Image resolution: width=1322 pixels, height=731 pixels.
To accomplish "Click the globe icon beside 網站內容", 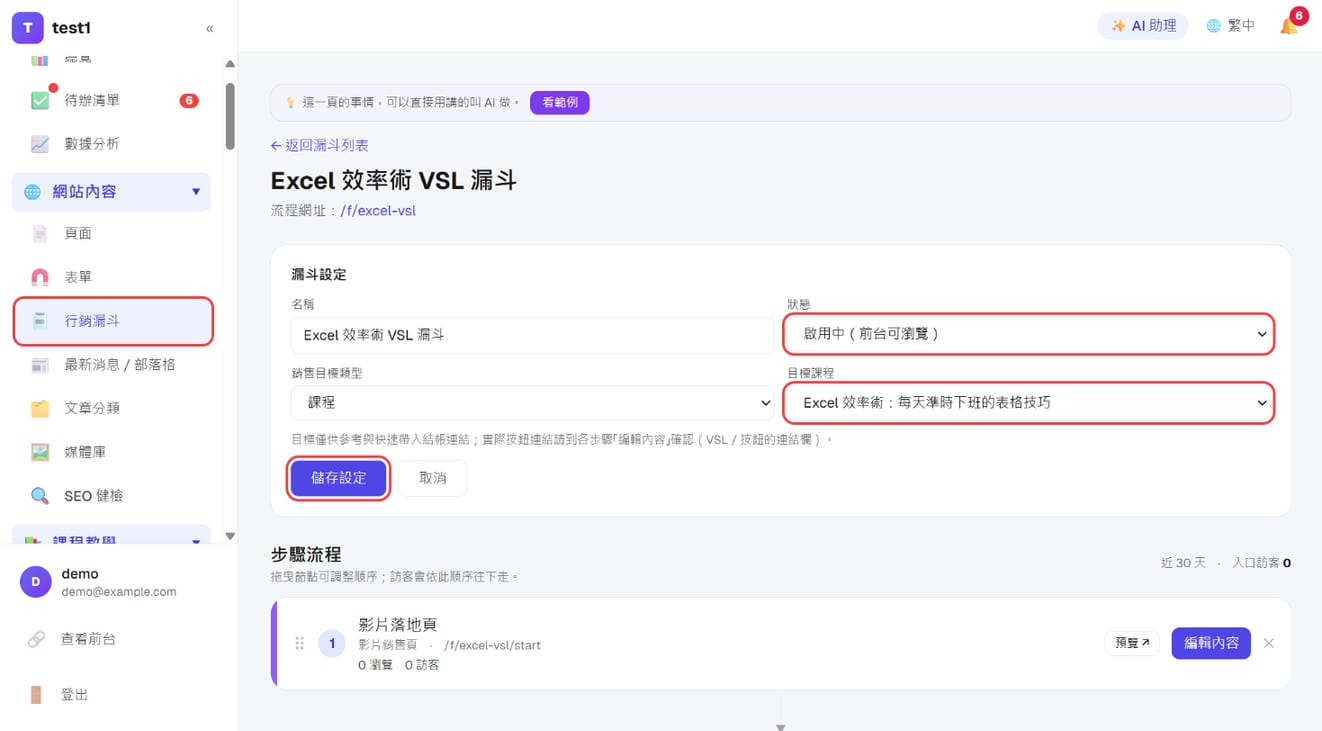I will 32,191.
